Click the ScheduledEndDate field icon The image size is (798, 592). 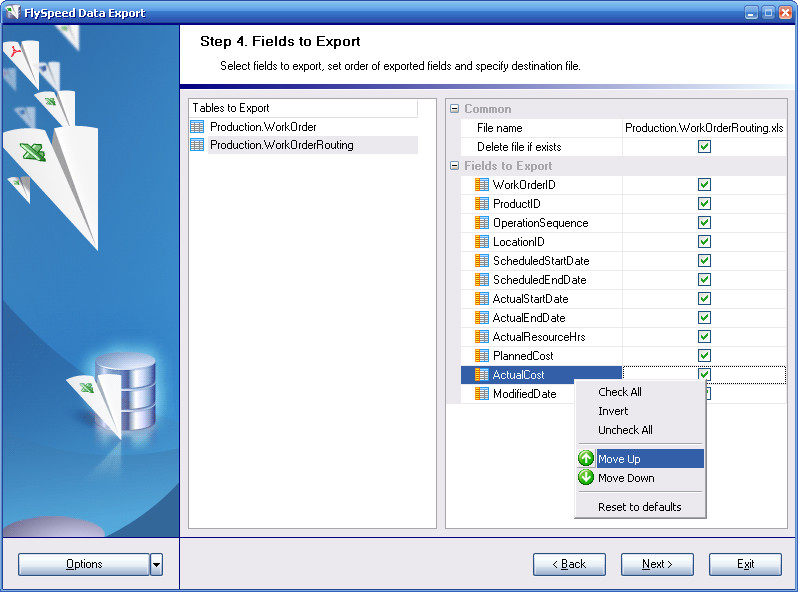[x=481, y=279]
